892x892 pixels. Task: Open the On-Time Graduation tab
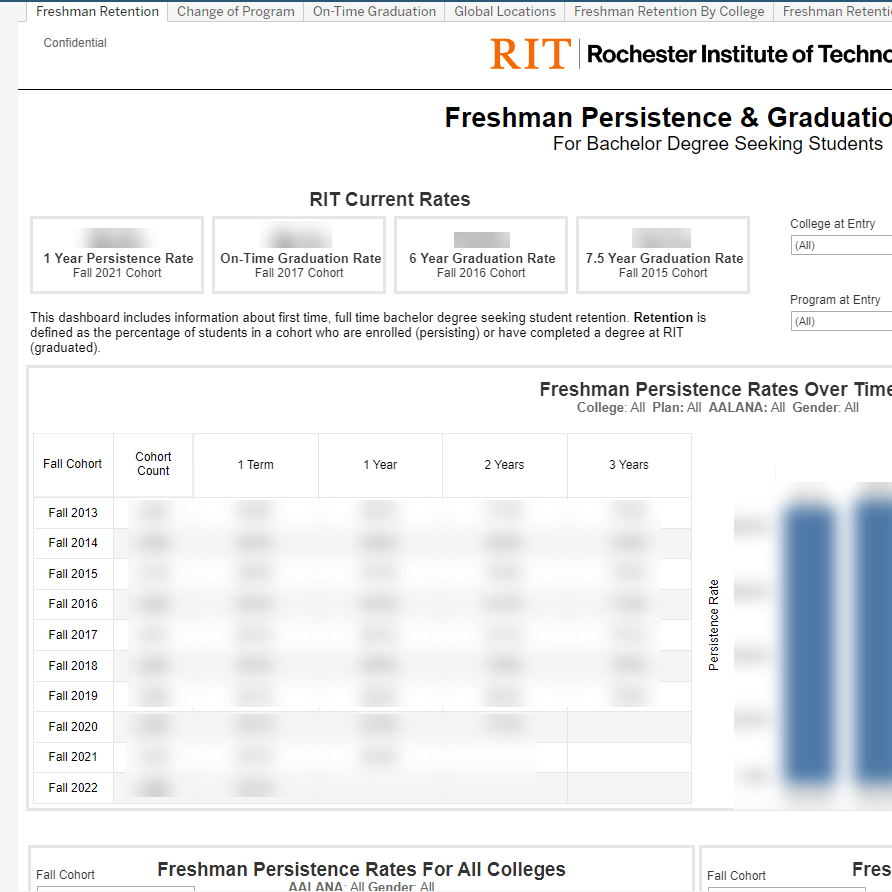click(x=374, y=12)
